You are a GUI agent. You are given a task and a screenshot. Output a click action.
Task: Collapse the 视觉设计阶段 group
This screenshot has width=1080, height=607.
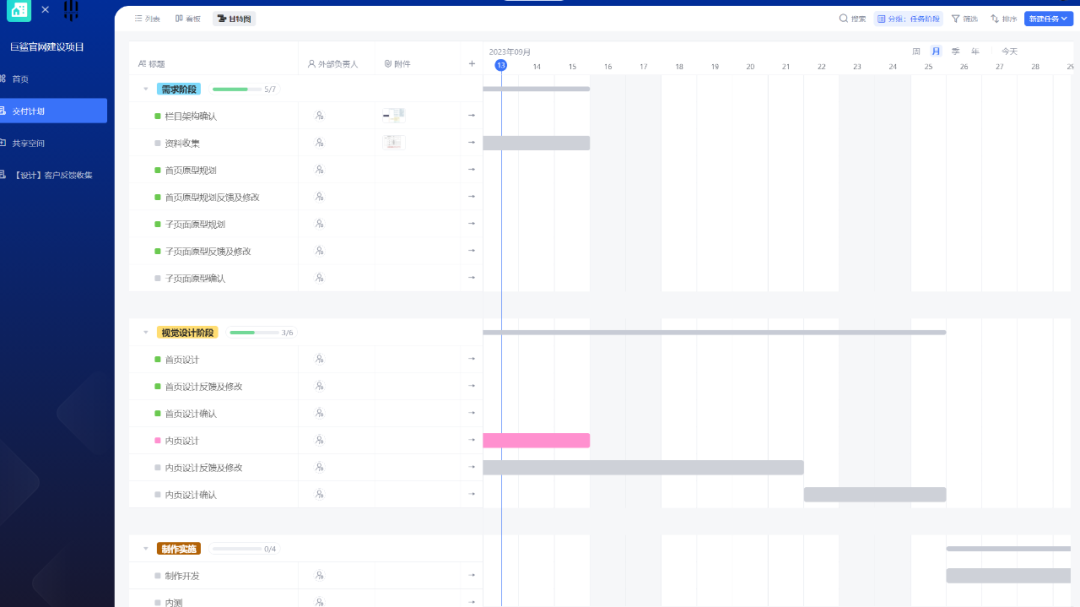click(x=145, y=333)
